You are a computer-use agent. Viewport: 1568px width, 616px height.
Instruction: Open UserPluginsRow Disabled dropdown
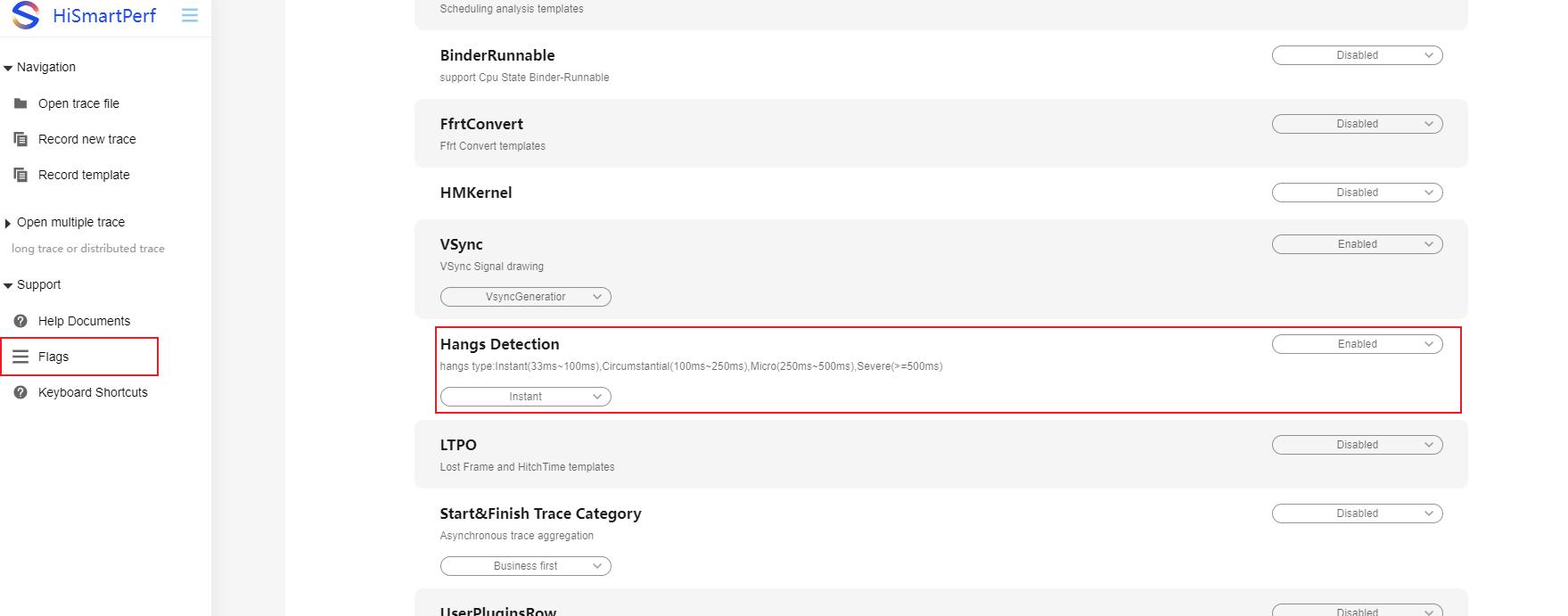point(1357,611)
